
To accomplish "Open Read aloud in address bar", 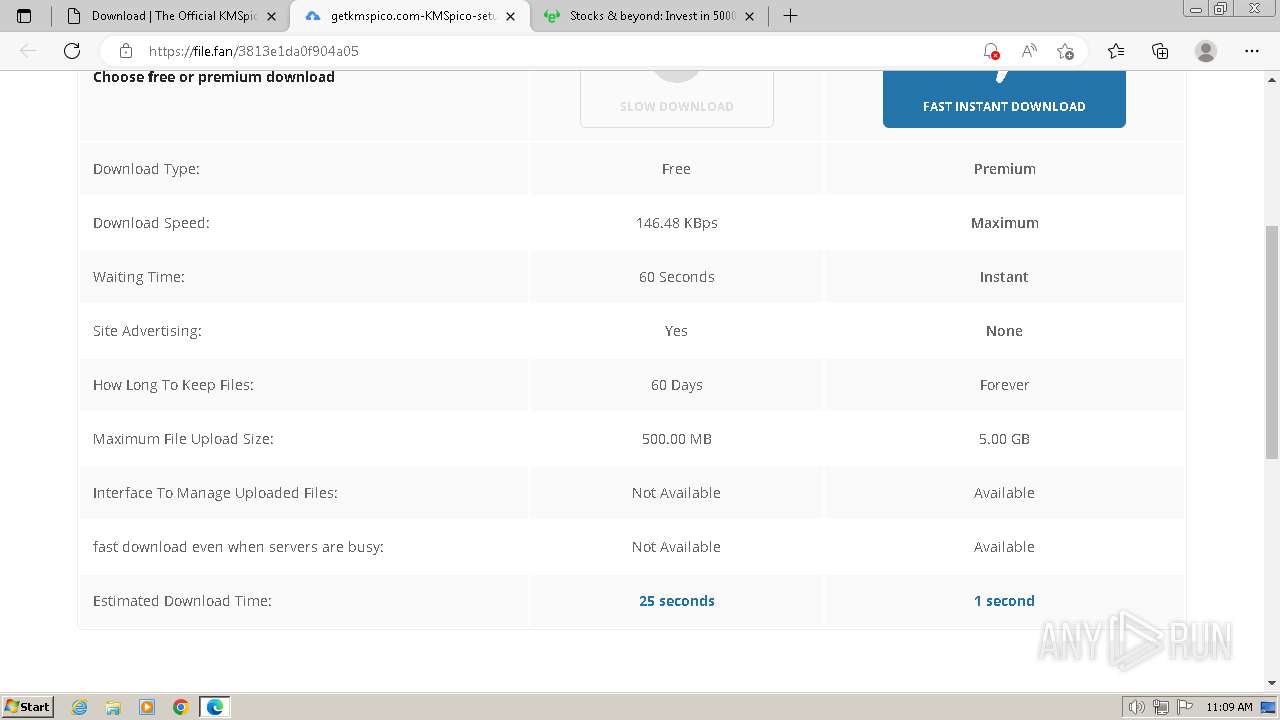I will [x=1028, y=51].
